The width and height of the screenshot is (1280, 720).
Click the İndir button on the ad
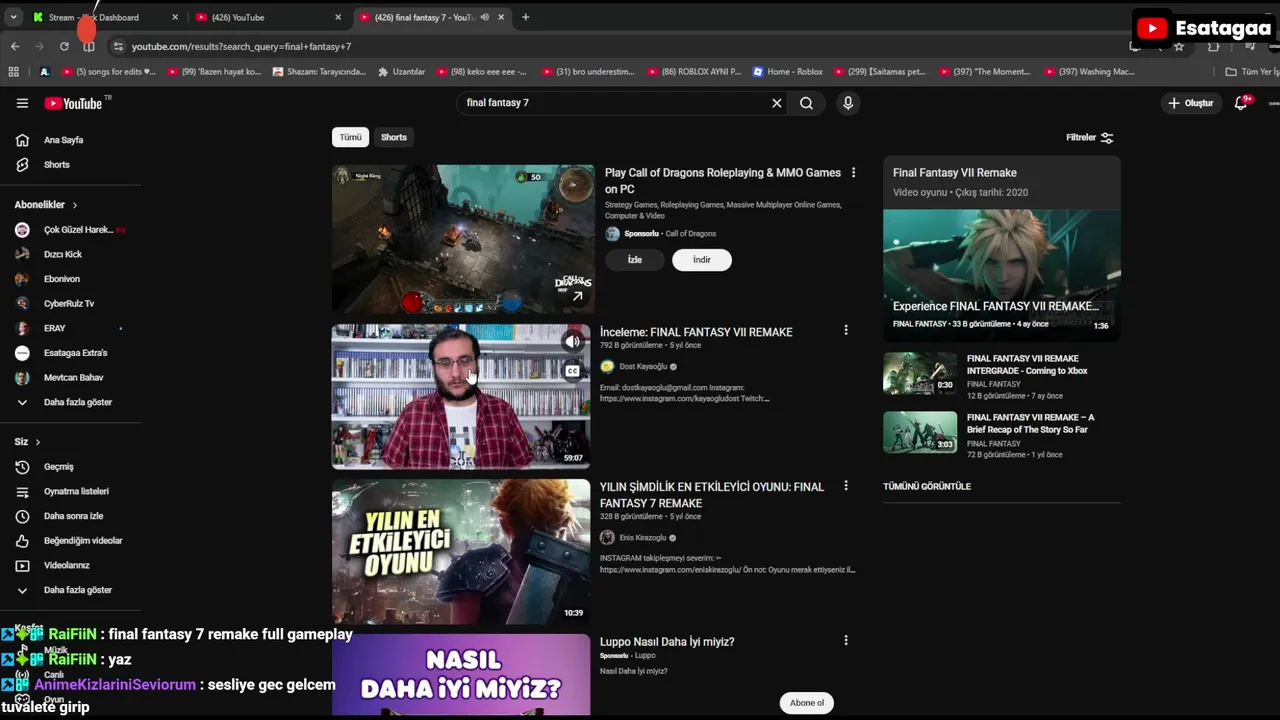pos(702,260)
